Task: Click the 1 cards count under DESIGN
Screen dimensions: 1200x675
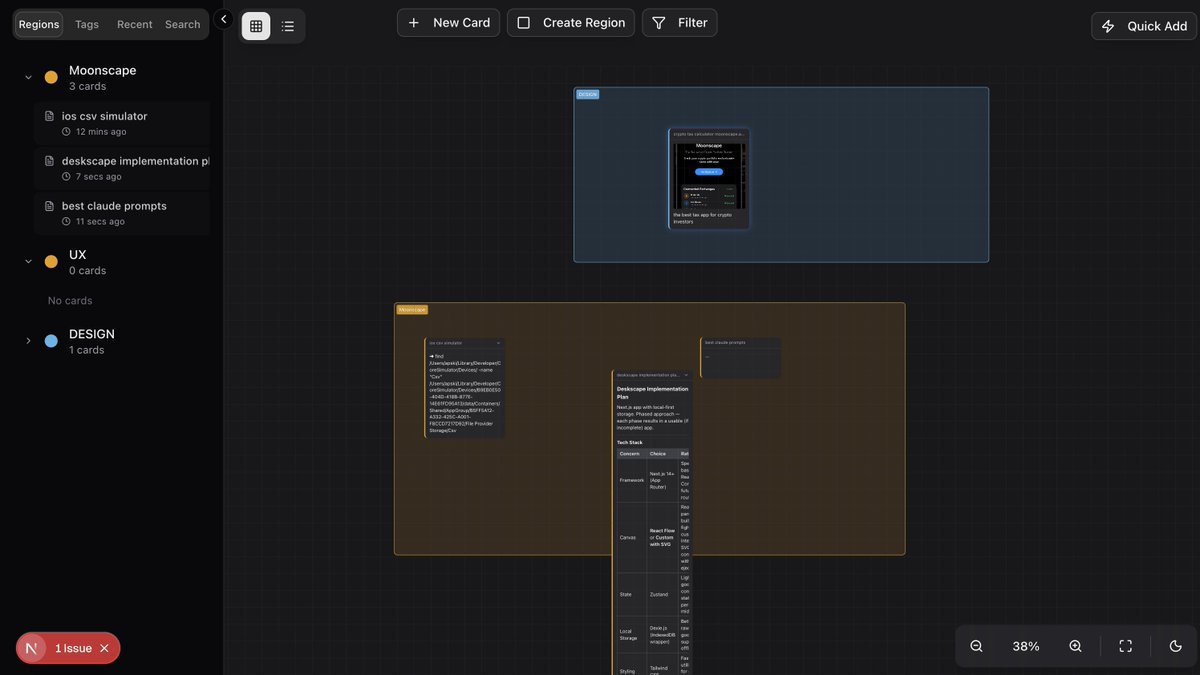Action: tap(87, 351)
